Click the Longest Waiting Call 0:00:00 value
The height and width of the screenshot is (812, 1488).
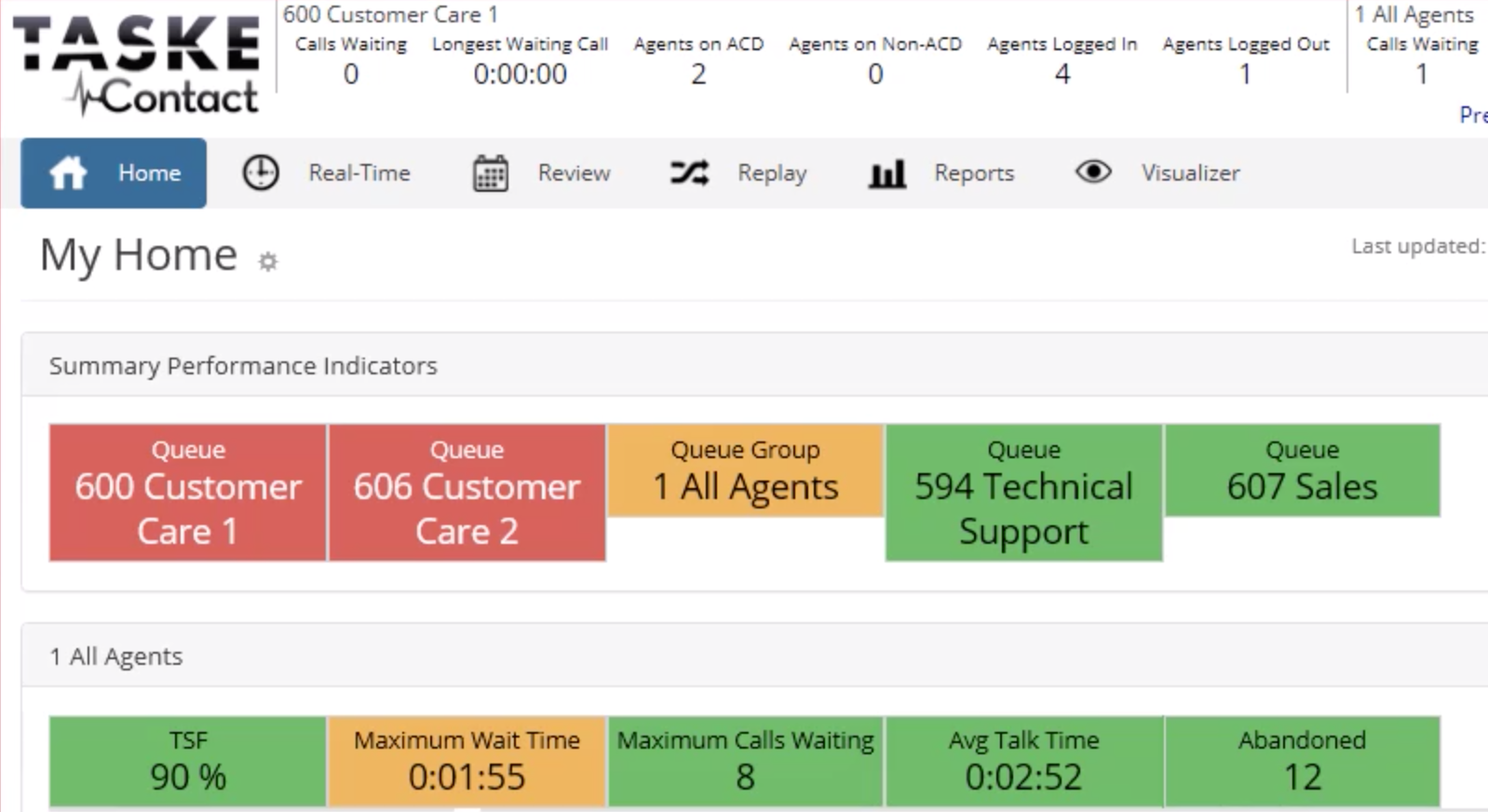[x=520, y=74]
